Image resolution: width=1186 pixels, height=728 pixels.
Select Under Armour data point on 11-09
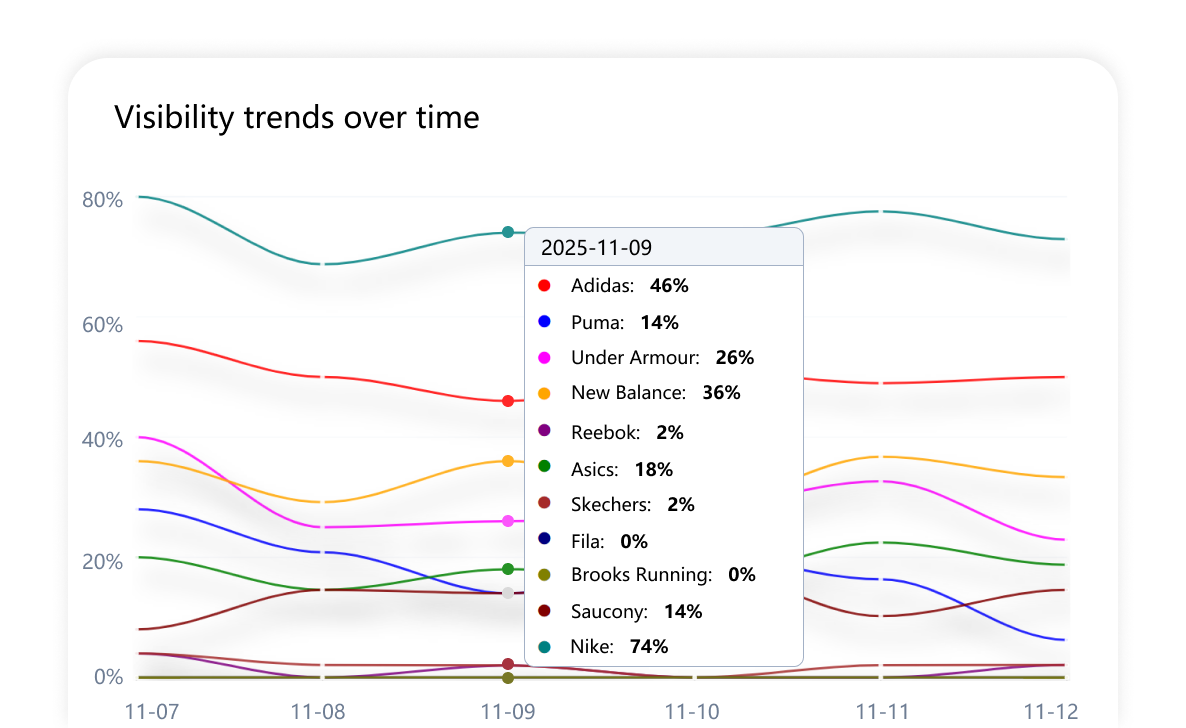(x=508, y=521)
